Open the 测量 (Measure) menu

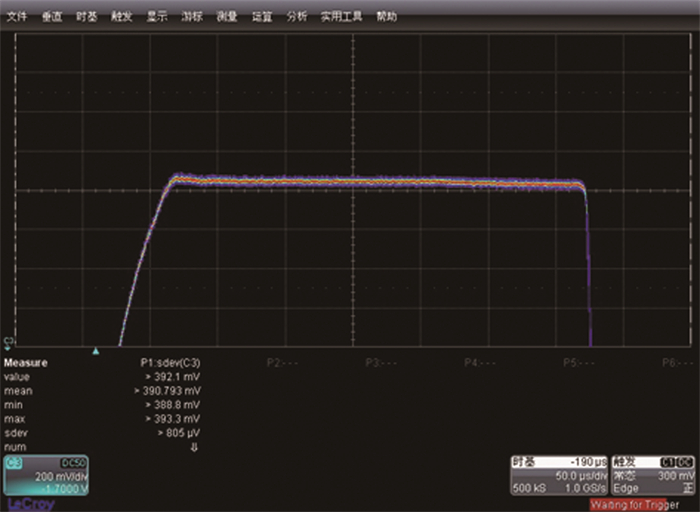click(x=226, y=17)
